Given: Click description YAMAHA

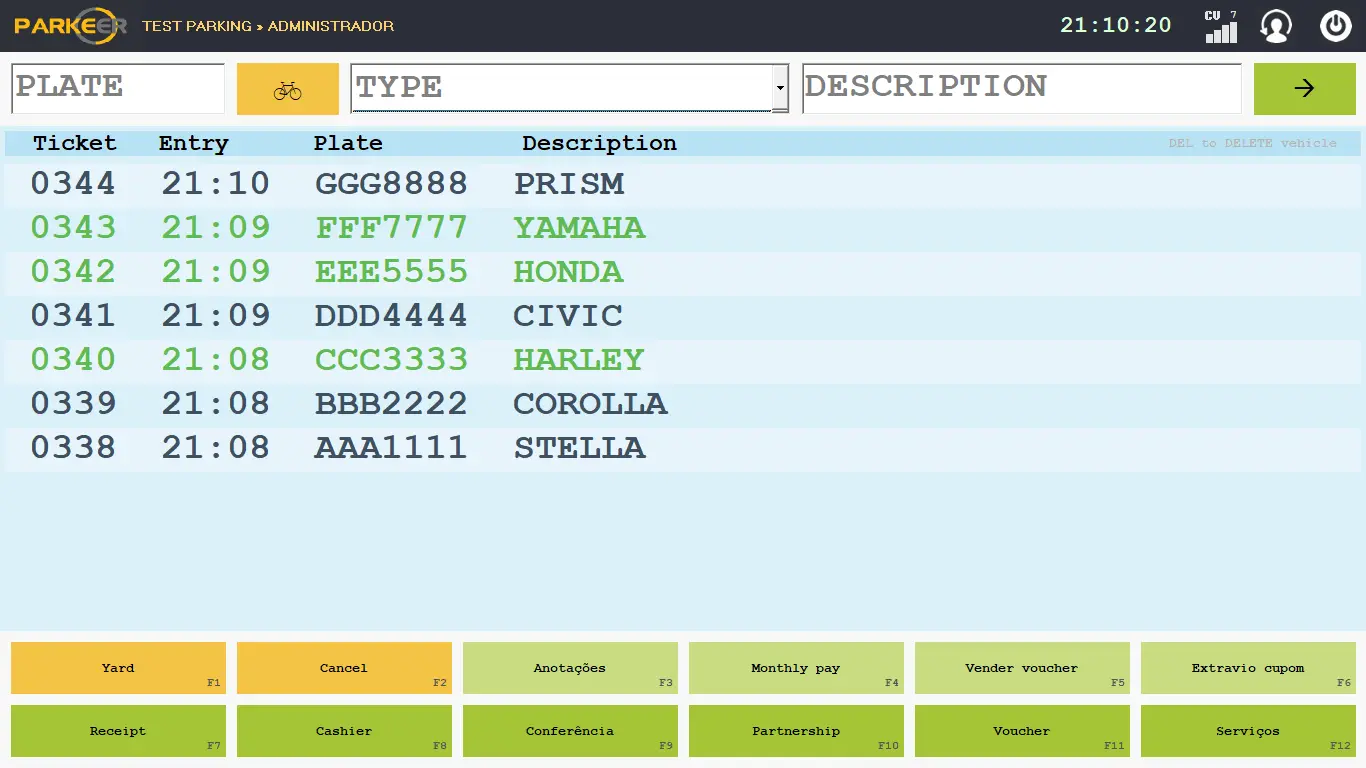Looking at the screenshot, I should (x=580, y=228).
